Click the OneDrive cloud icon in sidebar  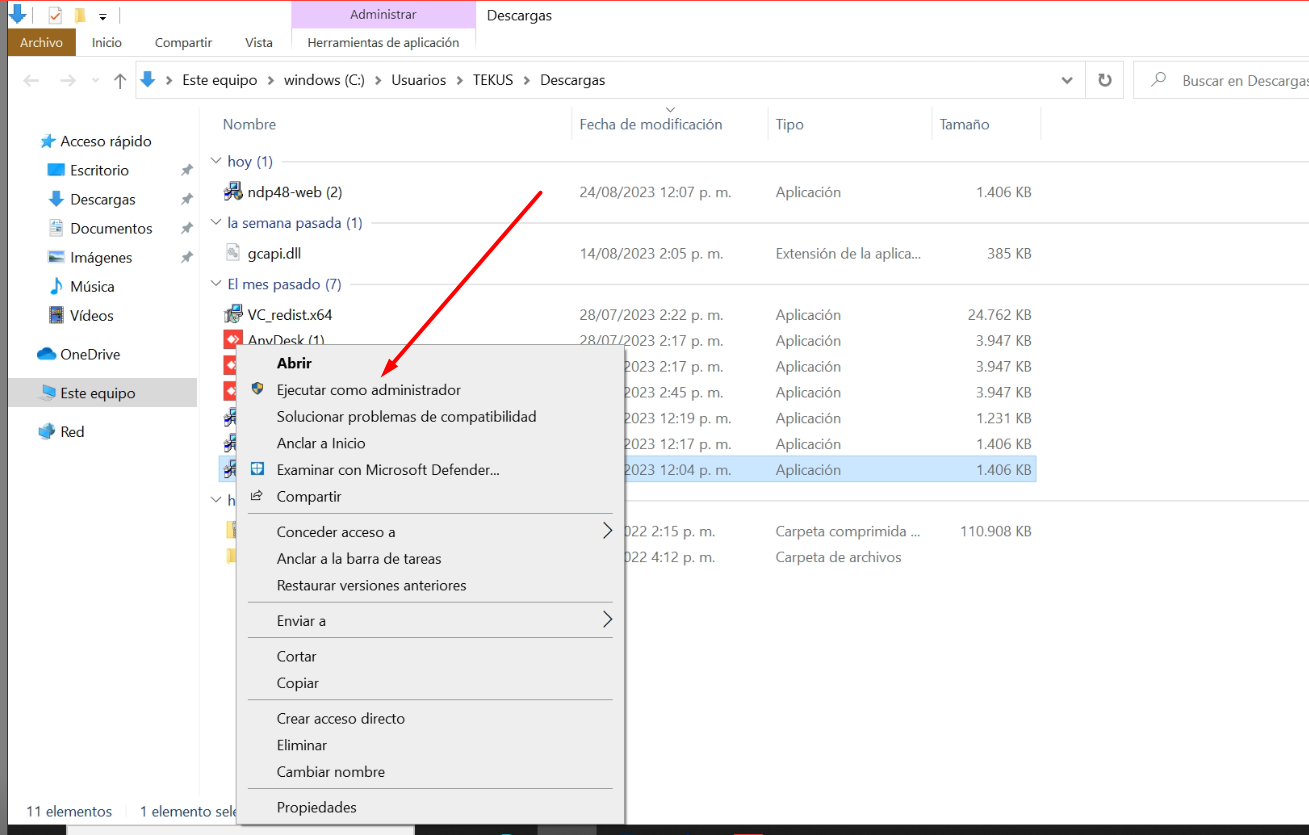46,354
